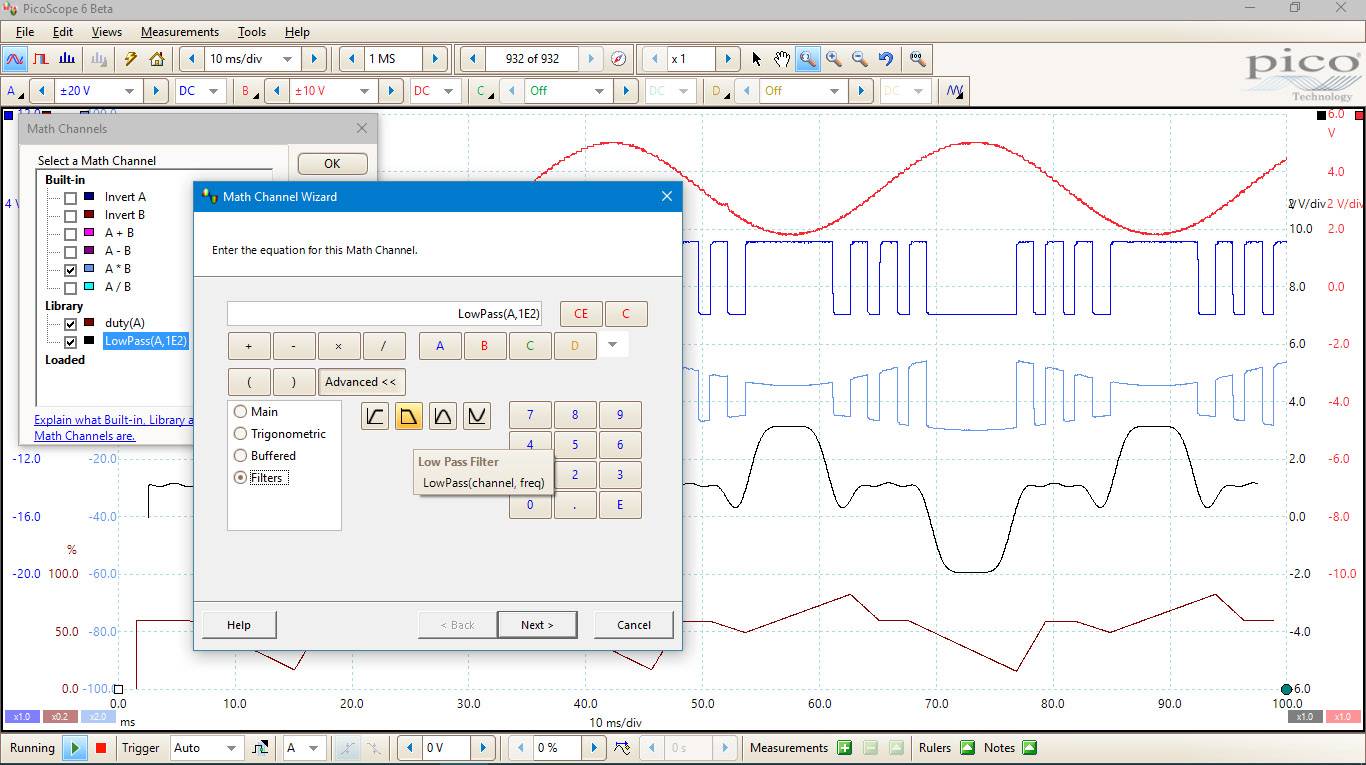Screen dimensions: 1366x765
Task: Open the spectrum analyzer view icon
Action: coord(66,59)
